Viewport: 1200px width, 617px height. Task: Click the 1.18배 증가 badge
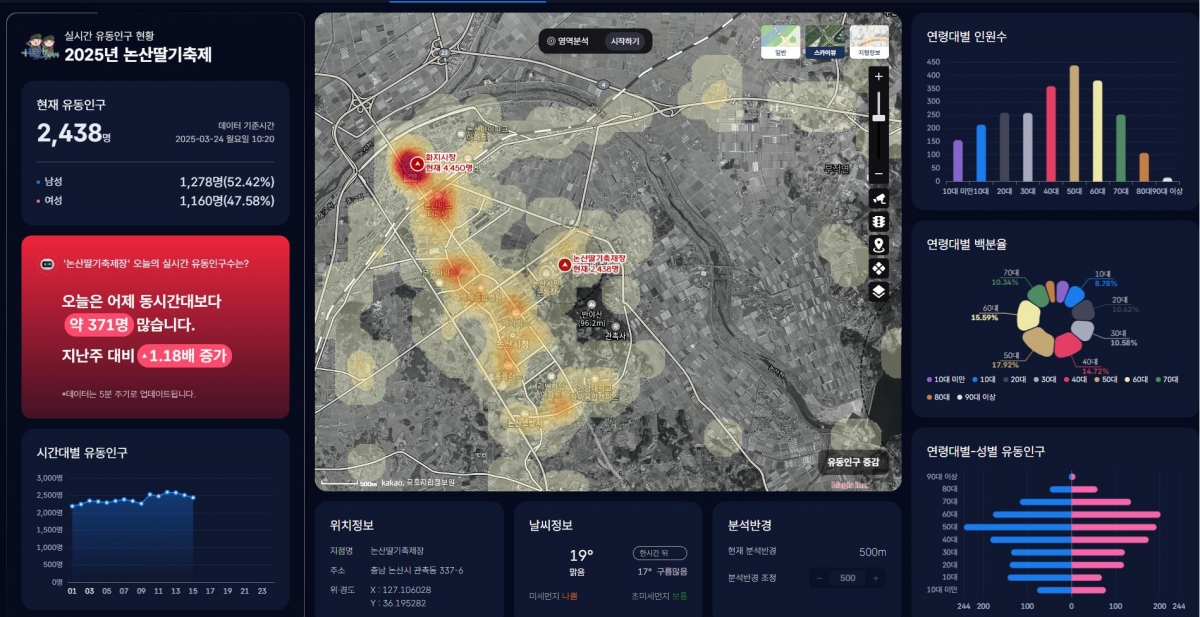click(x=185, y=355)
